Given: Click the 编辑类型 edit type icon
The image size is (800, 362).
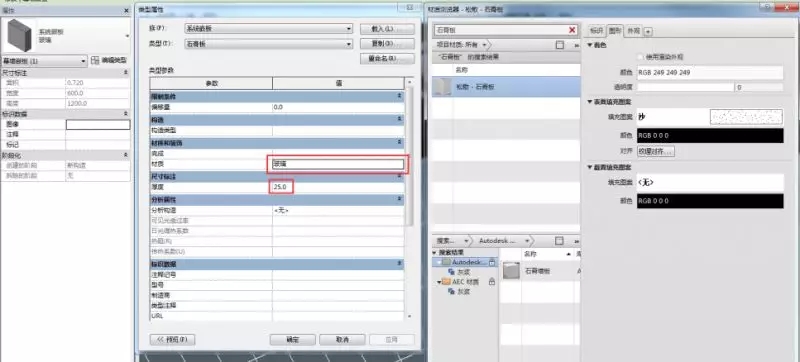Looking at the screenshot, I should tap(95, 61).
